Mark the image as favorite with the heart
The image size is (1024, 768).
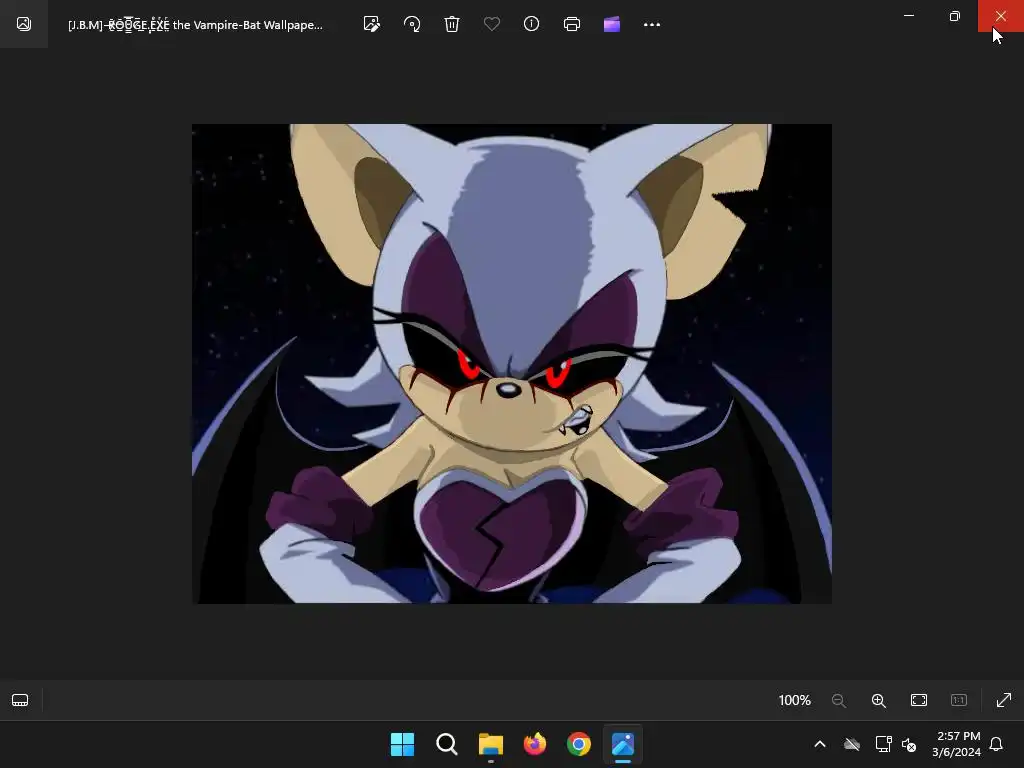click(x=492, y=24)
